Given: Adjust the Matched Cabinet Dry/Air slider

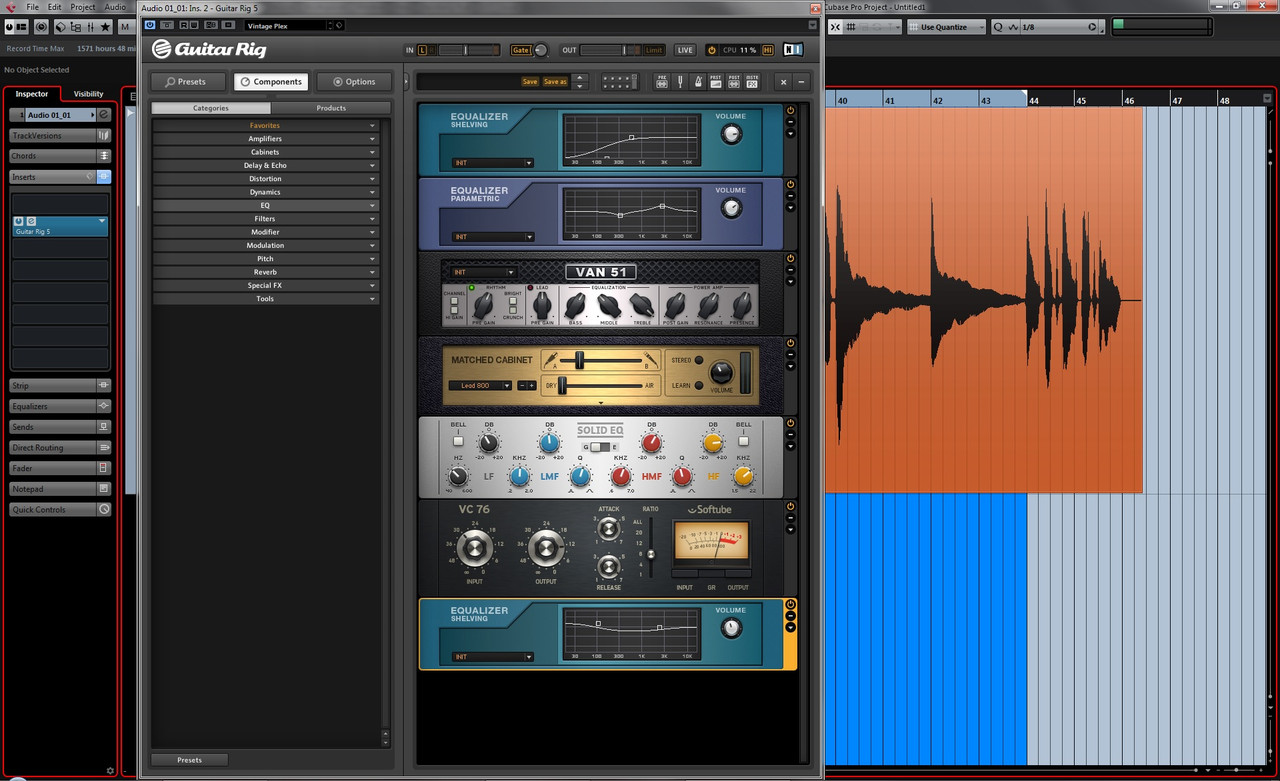Looking at the screenshot, I should 562,385.
